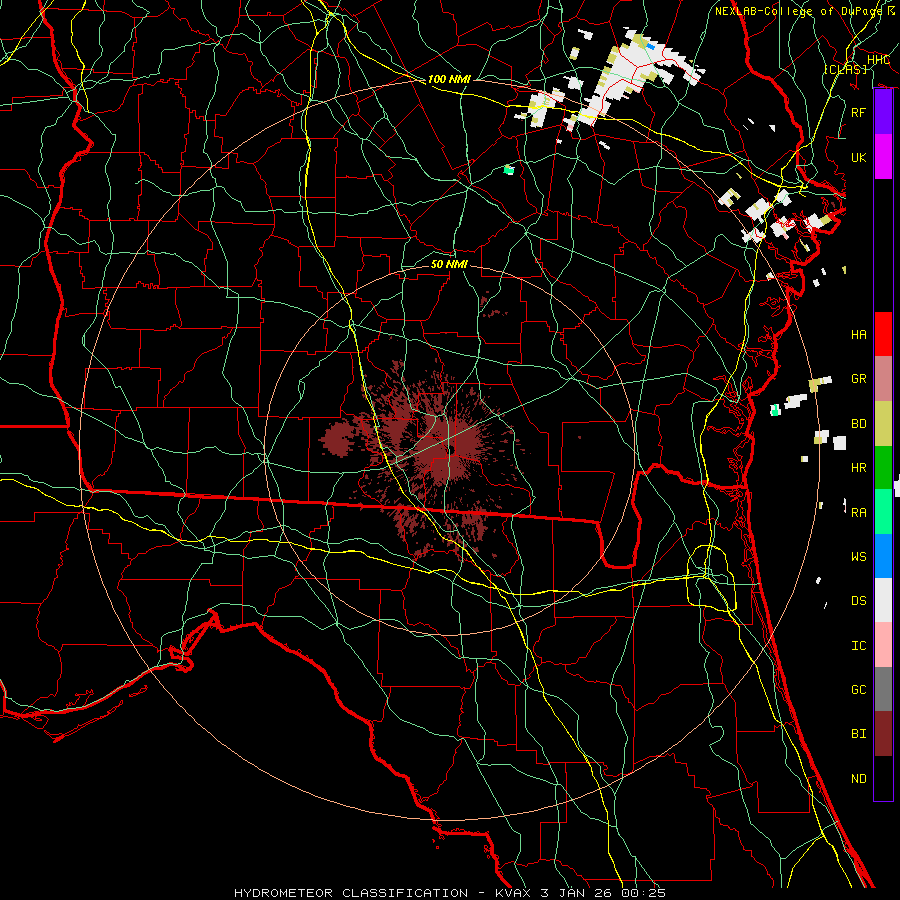Select the BD label text in legend

859,424
